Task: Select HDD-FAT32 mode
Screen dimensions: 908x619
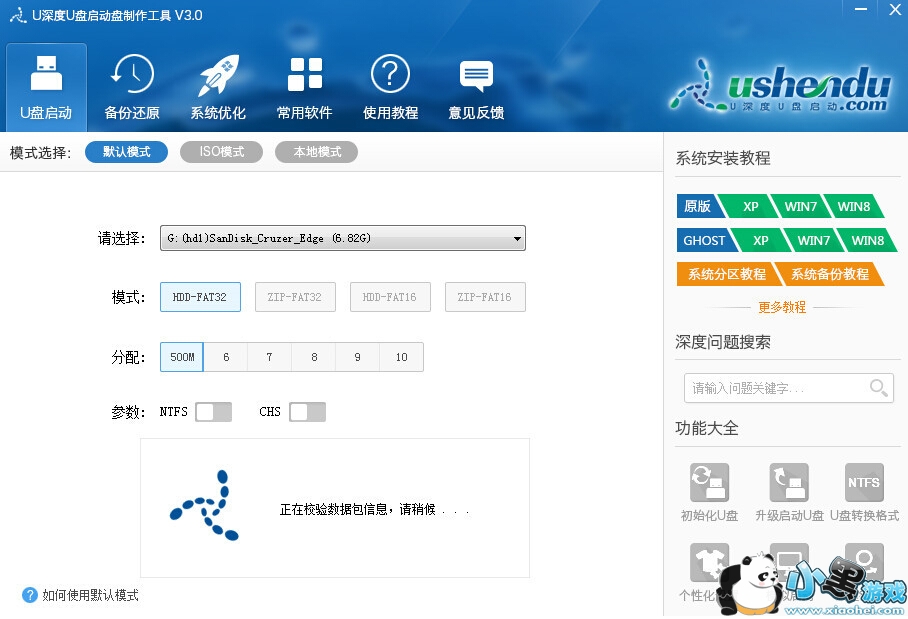Action: click(x=200, y=297)
